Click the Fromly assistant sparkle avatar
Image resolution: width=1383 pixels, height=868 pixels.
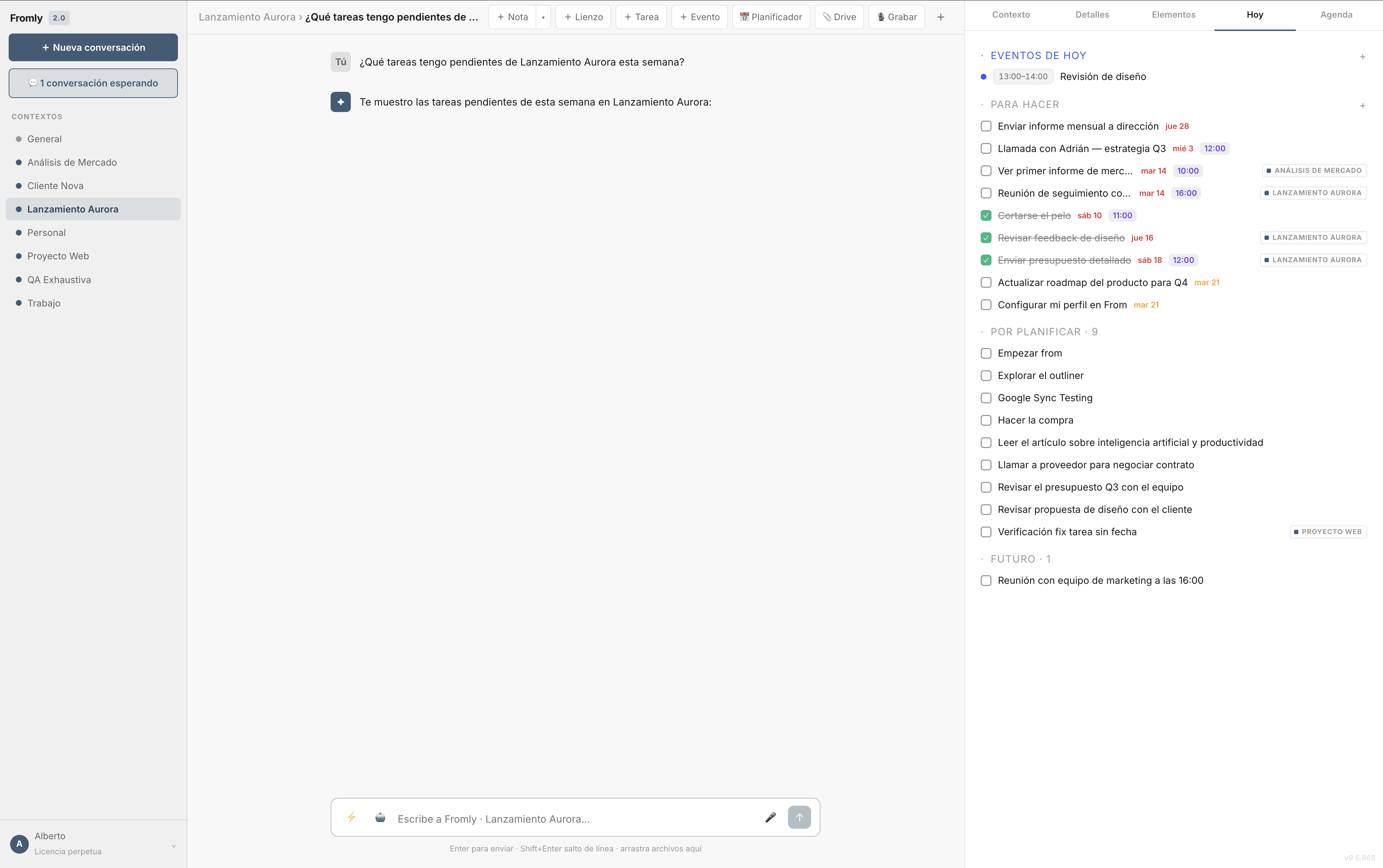[340, 102]
